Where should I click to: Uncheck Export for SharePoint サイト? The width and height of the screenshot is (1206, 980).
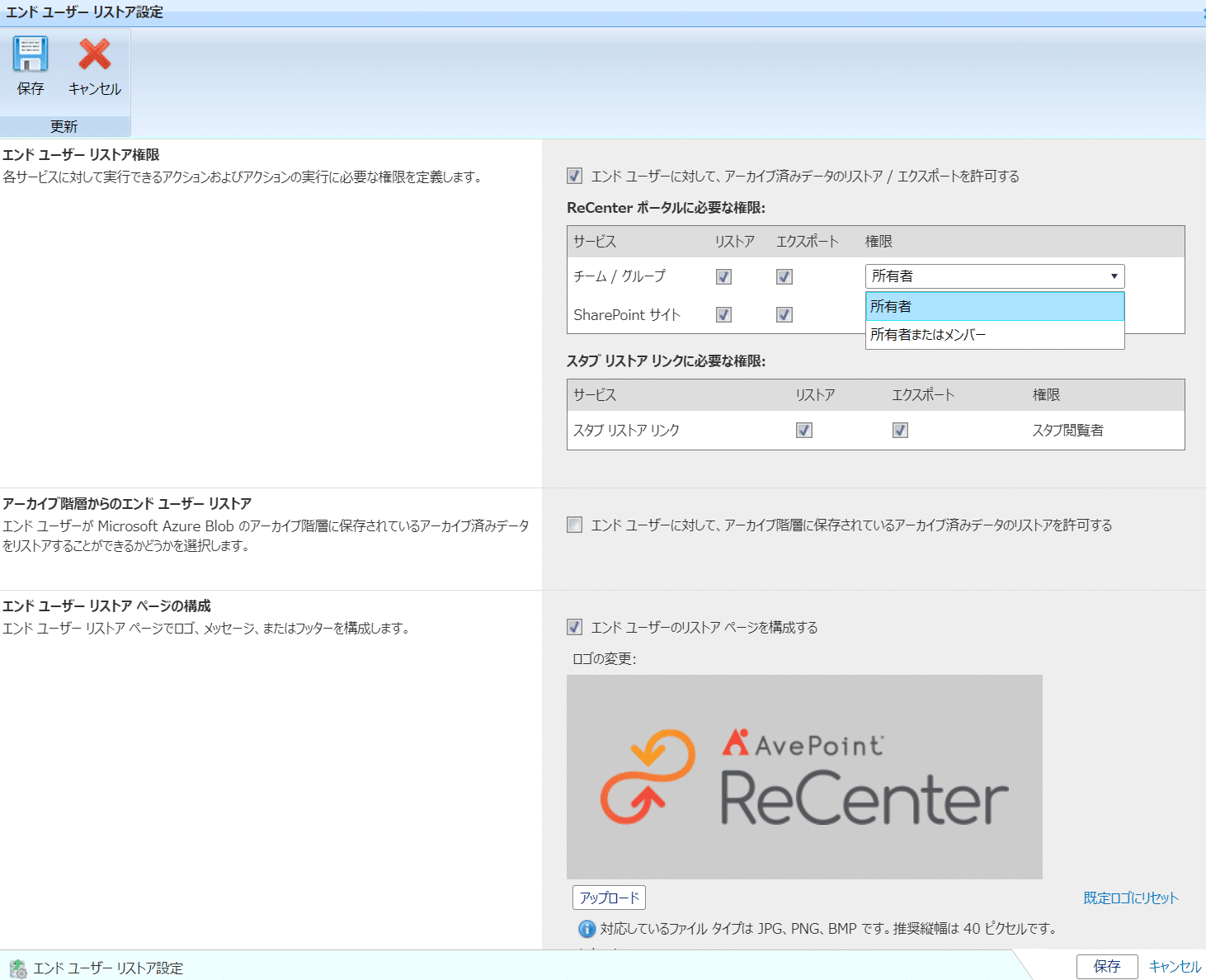784,314
